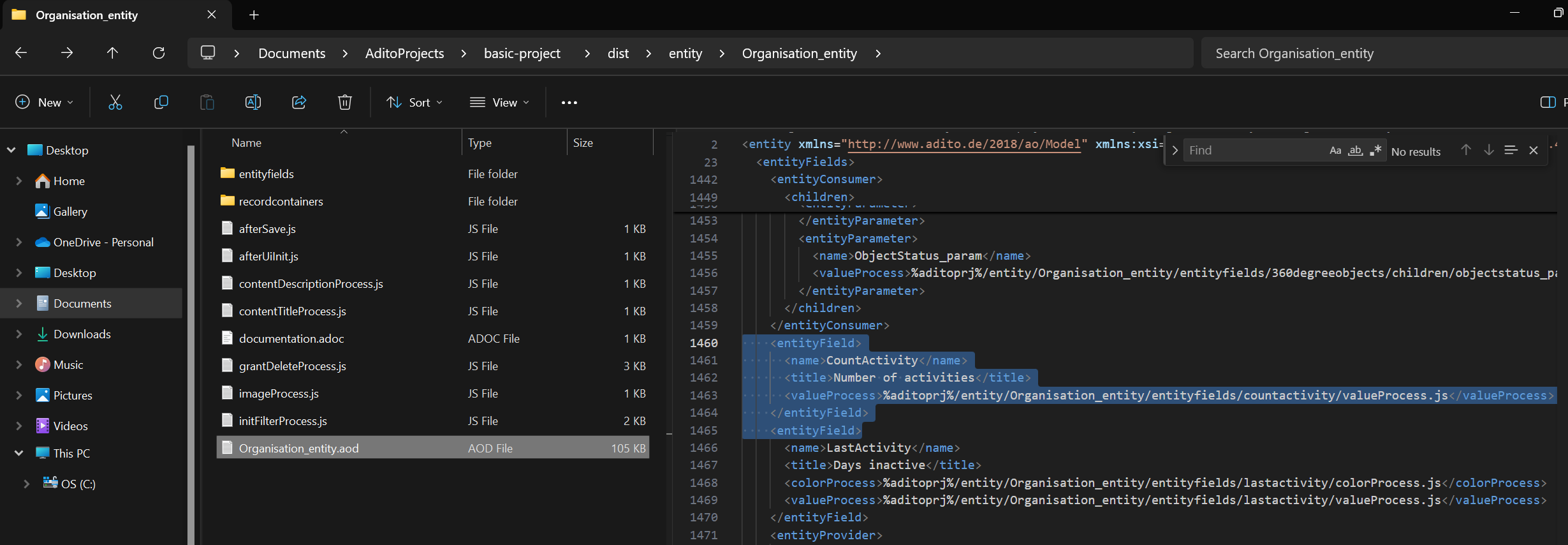Close the Find widget
The width and height of the screenshot is (1568, 545).
click(1534, 151)
